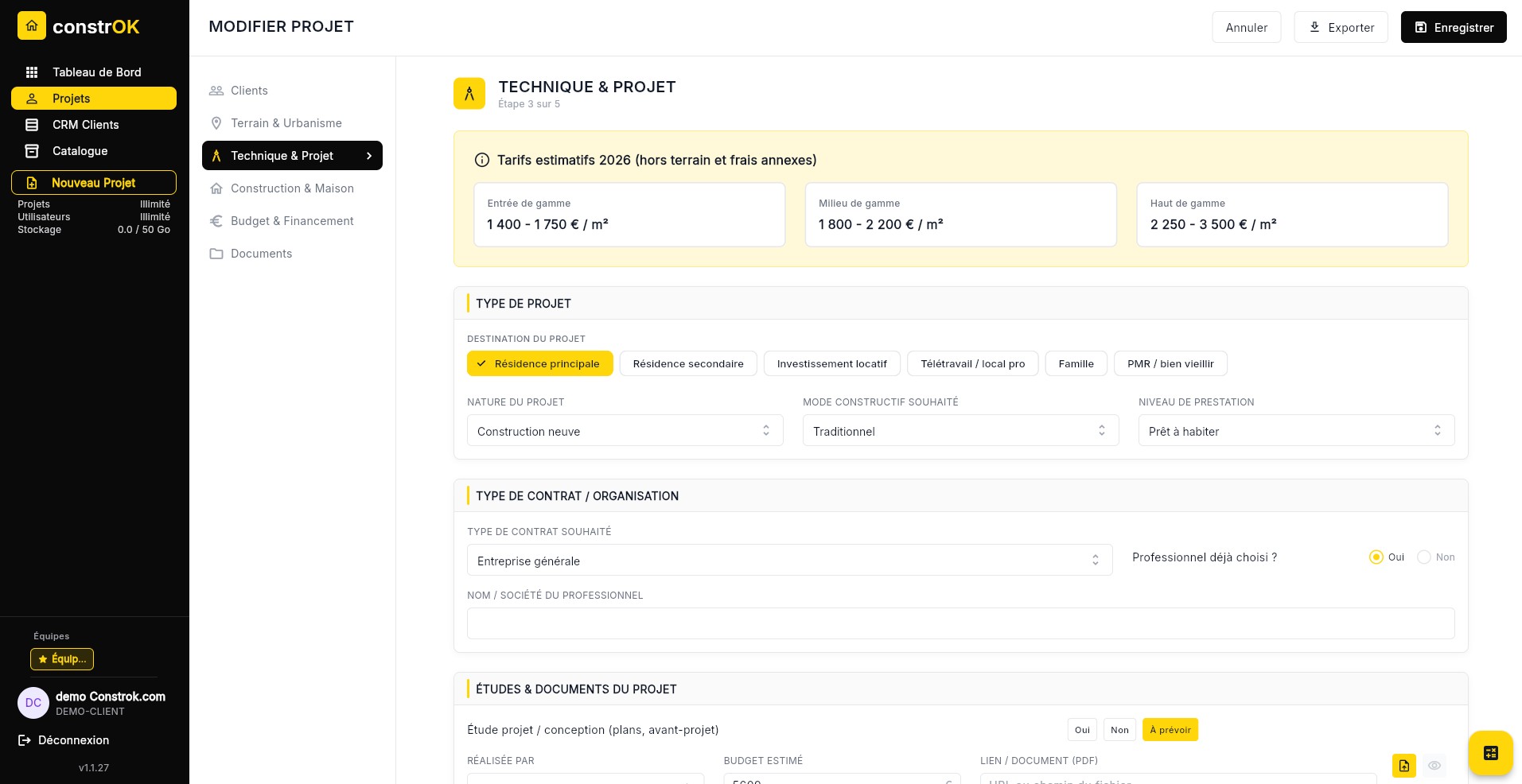Switch to the Construction & Maison step
The width and height of the screenshot is (1522, 784).
point(292,188)
